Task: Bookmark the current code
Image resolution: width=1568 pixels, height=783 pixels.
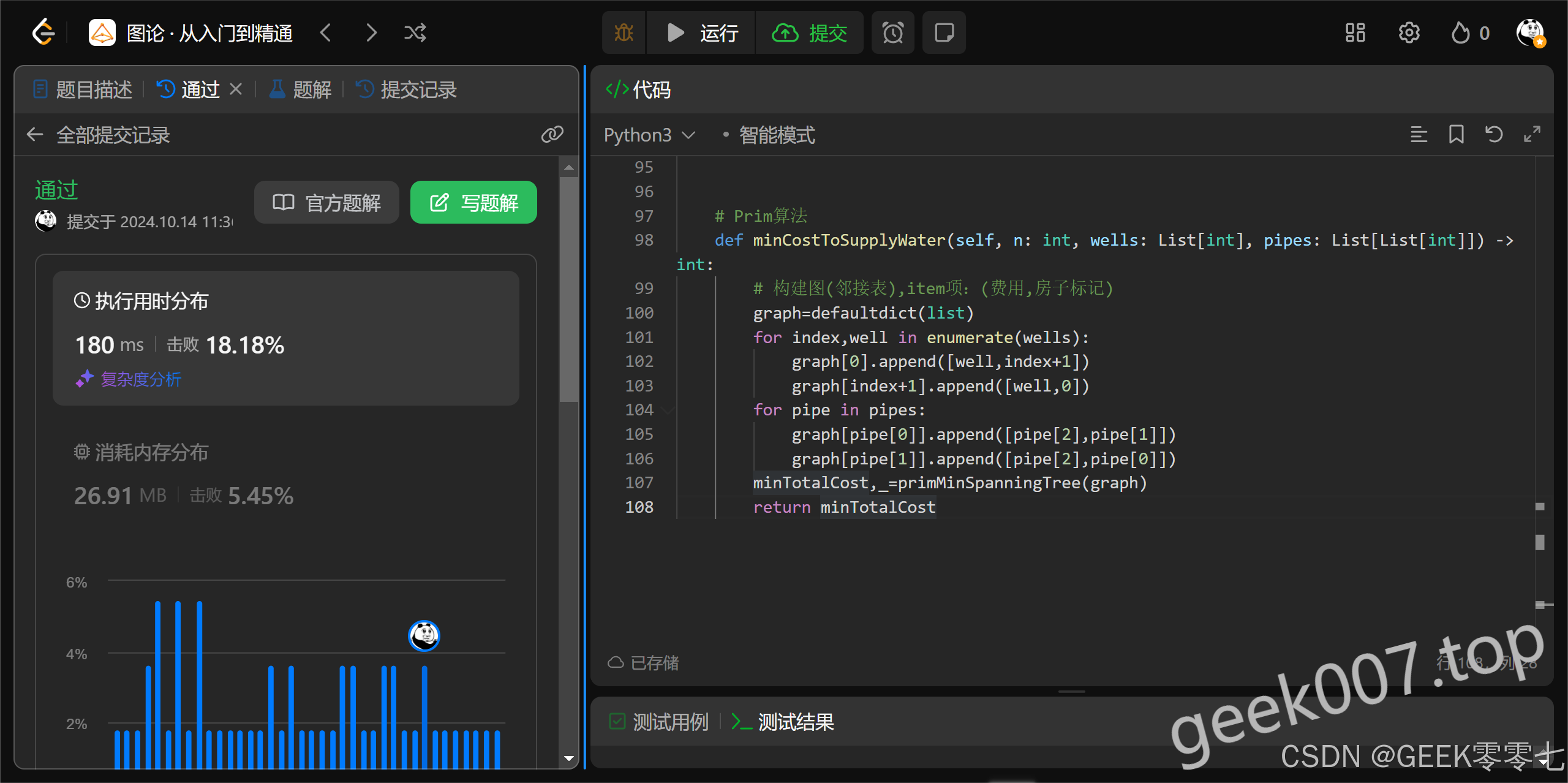Action: coord(1456,134)
